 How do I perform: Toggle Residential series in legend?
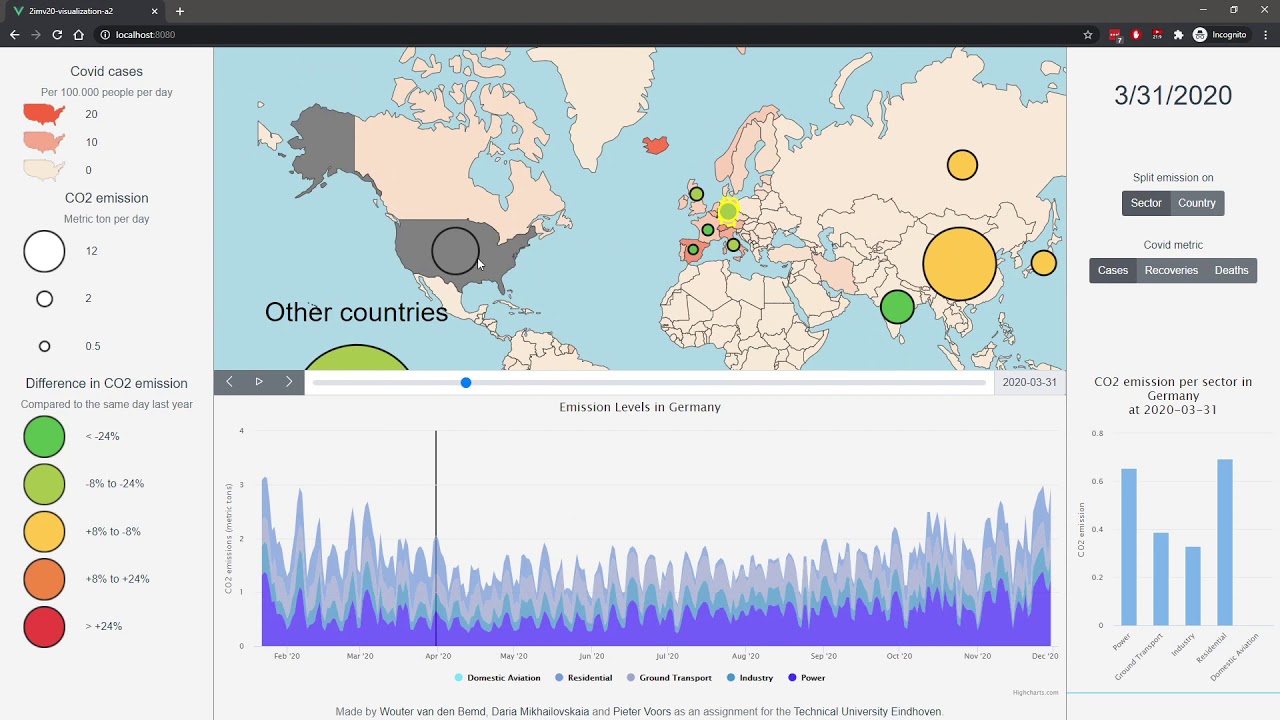click(583, 678)
